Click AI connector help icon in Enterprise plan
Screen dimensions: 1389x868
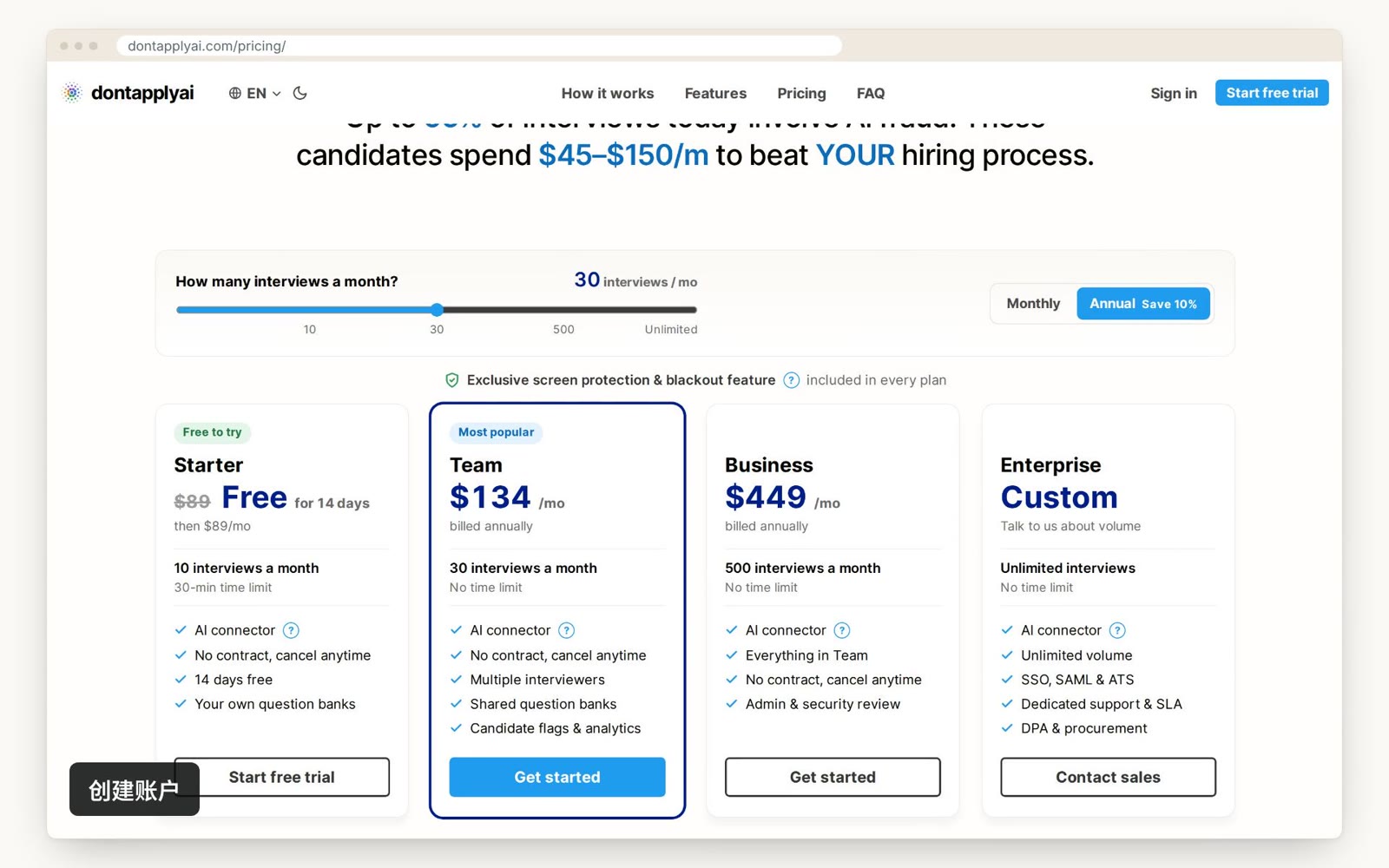[1117, 630]
